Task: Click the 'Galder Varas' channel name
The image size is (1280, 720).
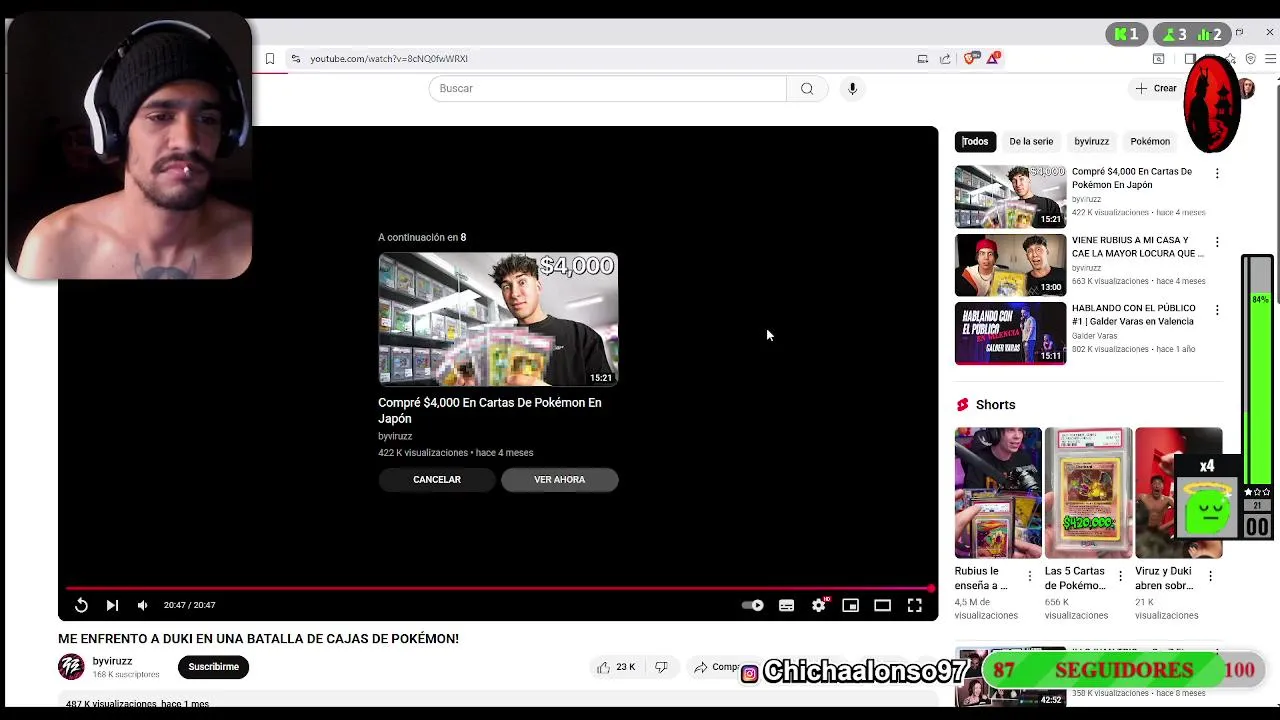Action: pos(1094,336)
